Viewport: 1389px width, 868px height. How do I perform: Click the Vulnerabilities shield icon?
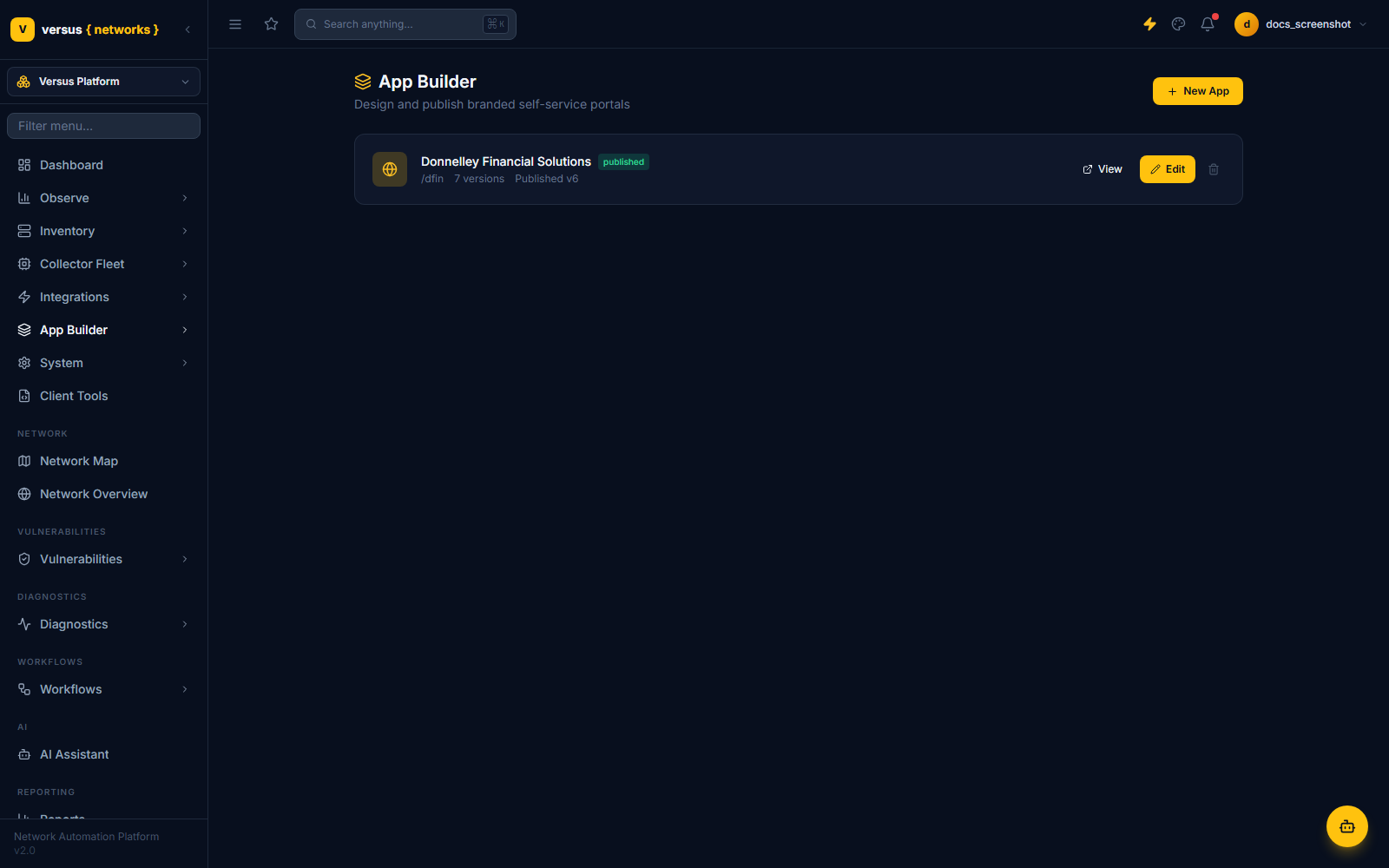(24, 559)
